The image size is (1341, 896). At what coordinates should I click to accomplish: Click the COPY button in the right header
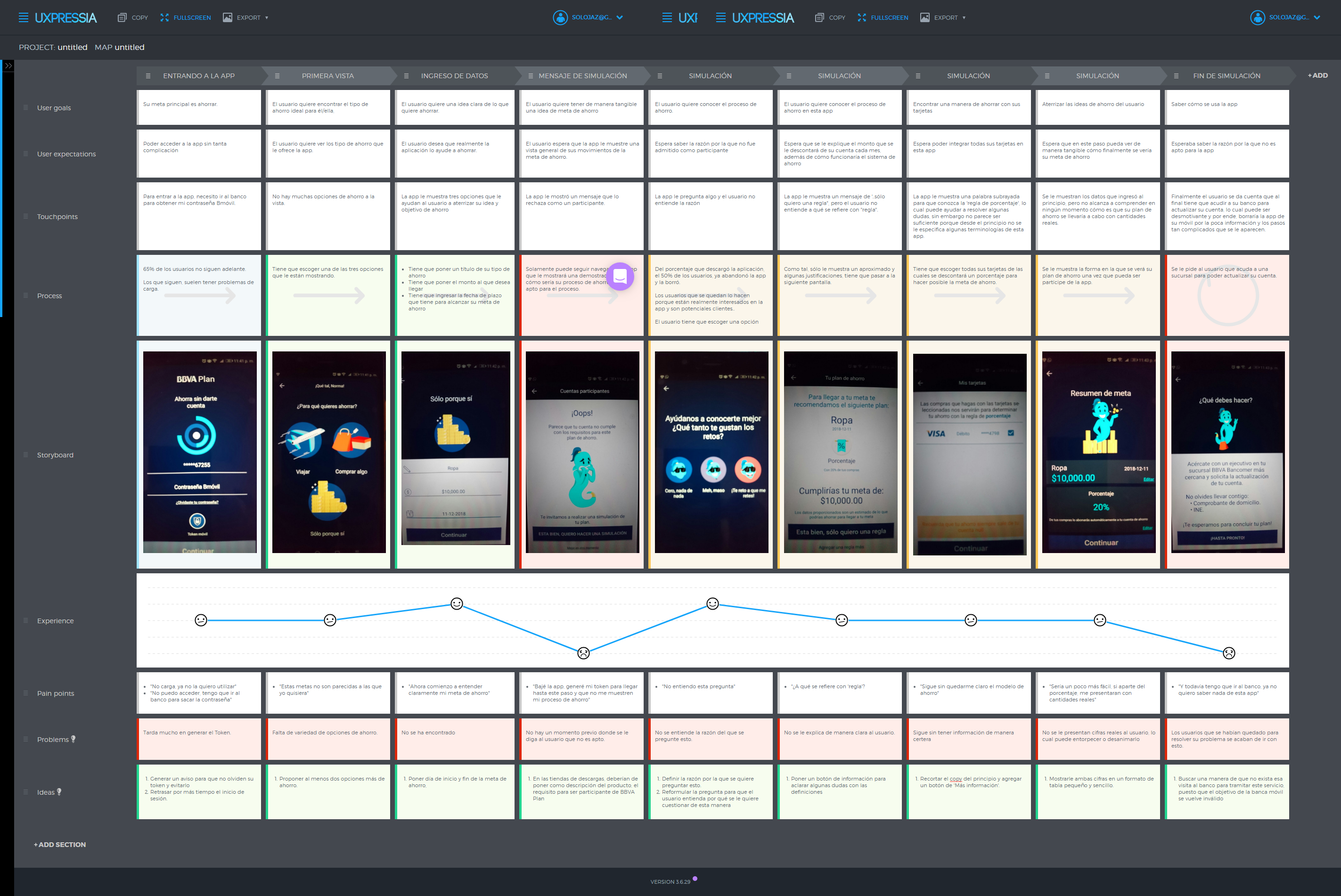coord(830,18)
